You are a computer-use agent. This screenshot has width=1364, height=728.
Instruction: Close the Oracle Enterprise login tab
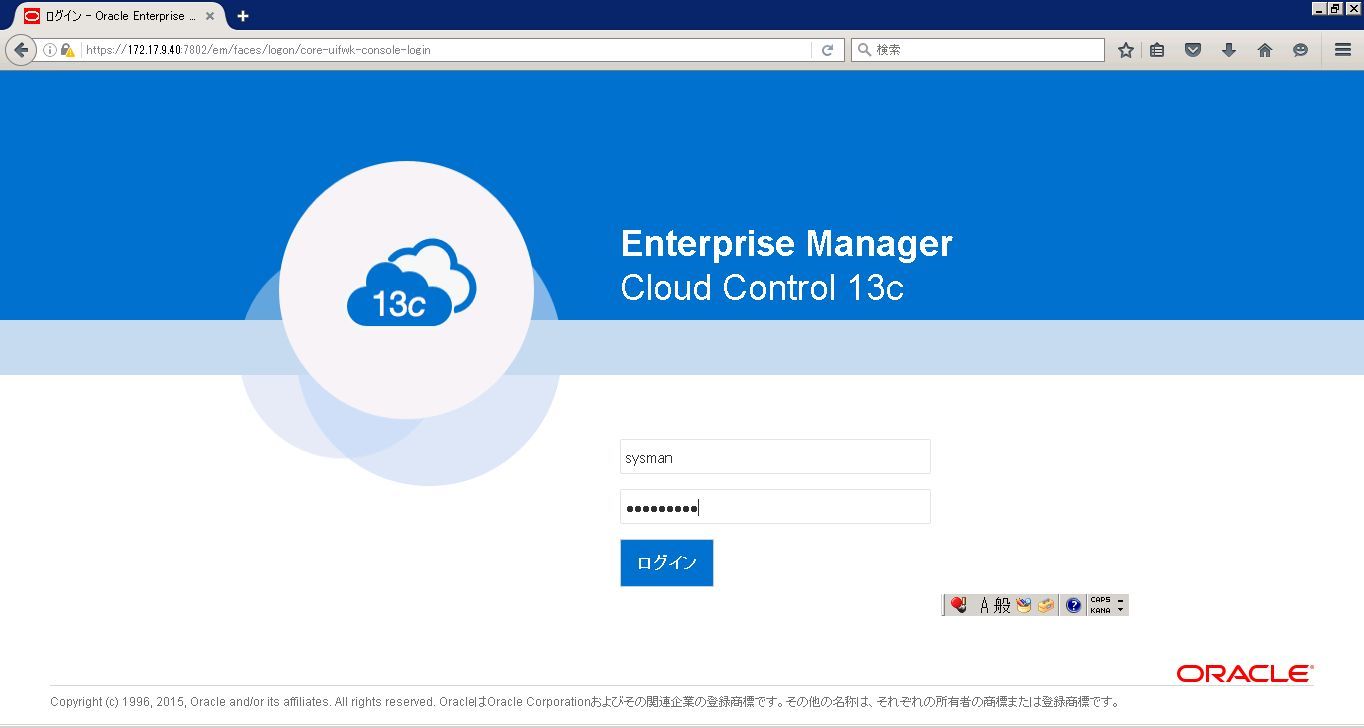[x=210, y=16]
